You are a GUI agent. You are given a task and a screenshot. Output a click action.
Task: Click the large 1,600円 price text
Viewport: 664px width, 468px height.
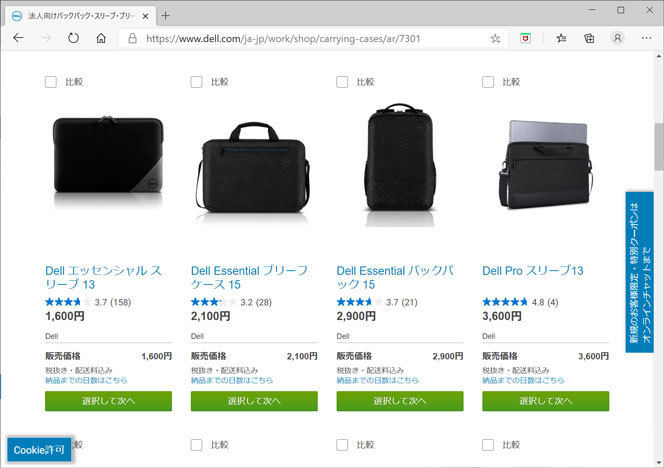(x=65, y=316)
